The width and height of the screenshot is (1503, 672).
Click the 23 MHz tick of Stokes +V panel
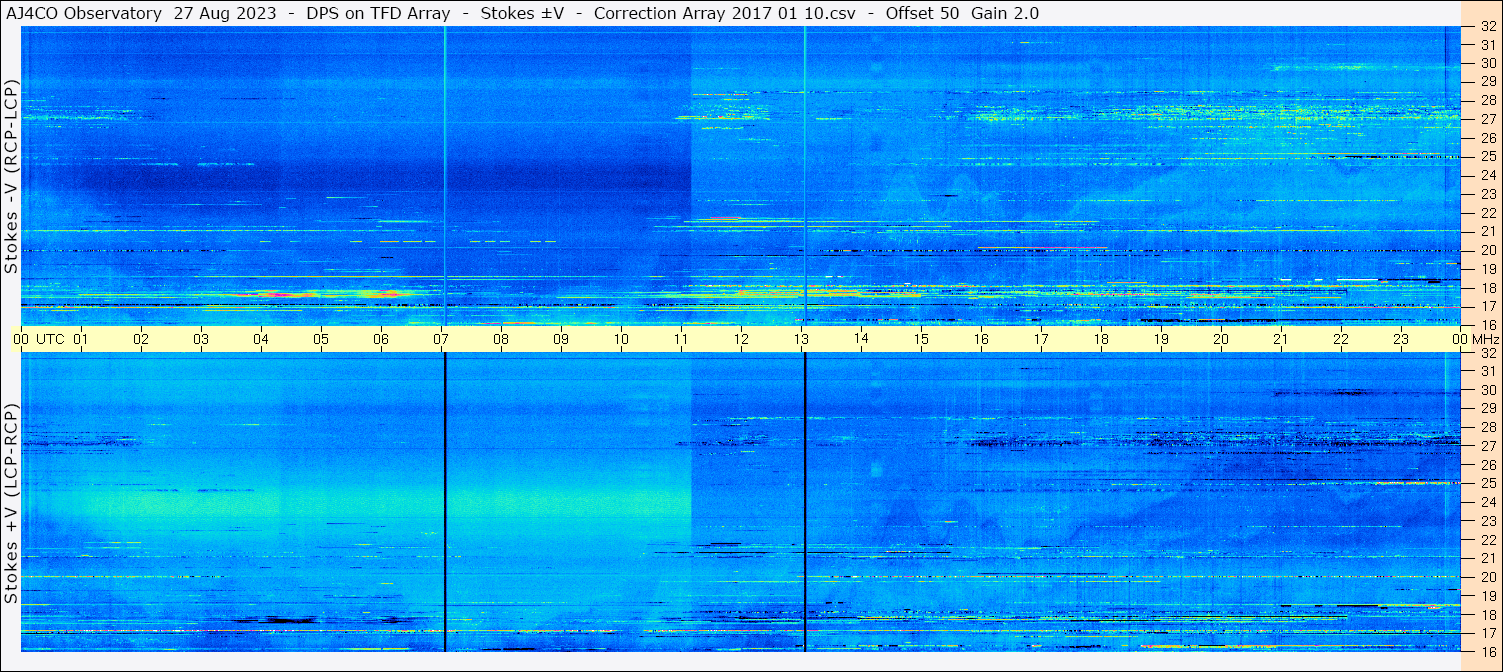tap(1488, 521)
